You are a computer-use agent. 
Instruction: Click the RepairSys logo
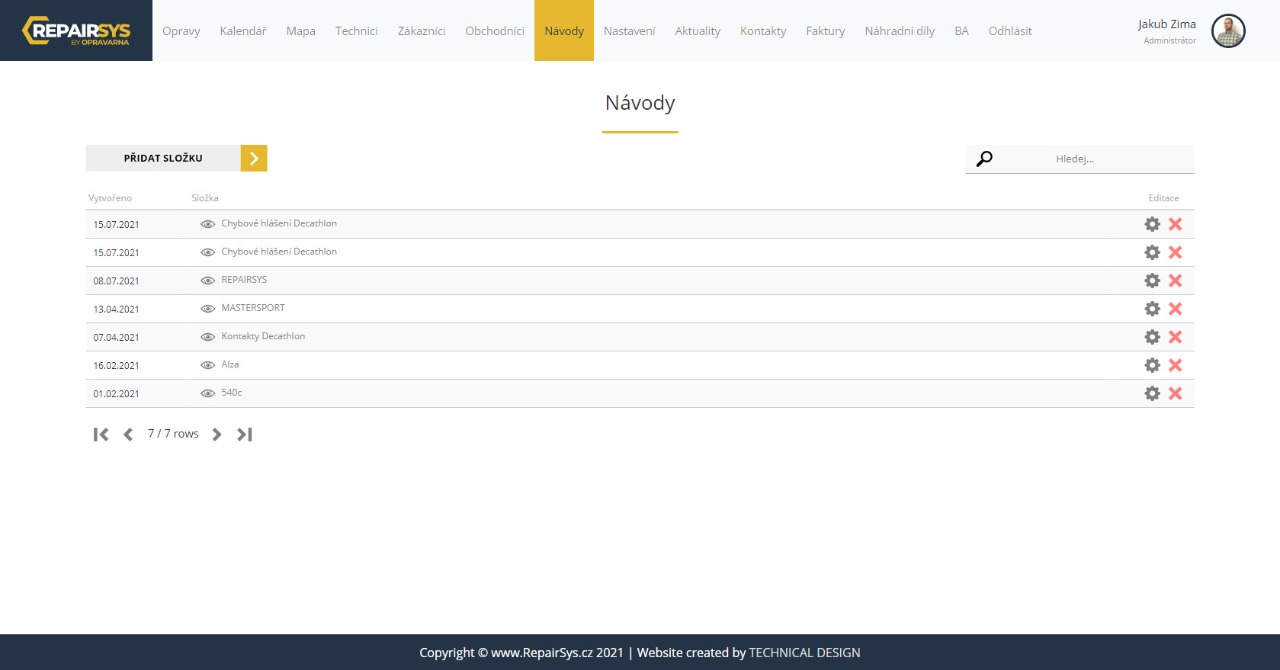pyautogui.click(x=76, y=30)
